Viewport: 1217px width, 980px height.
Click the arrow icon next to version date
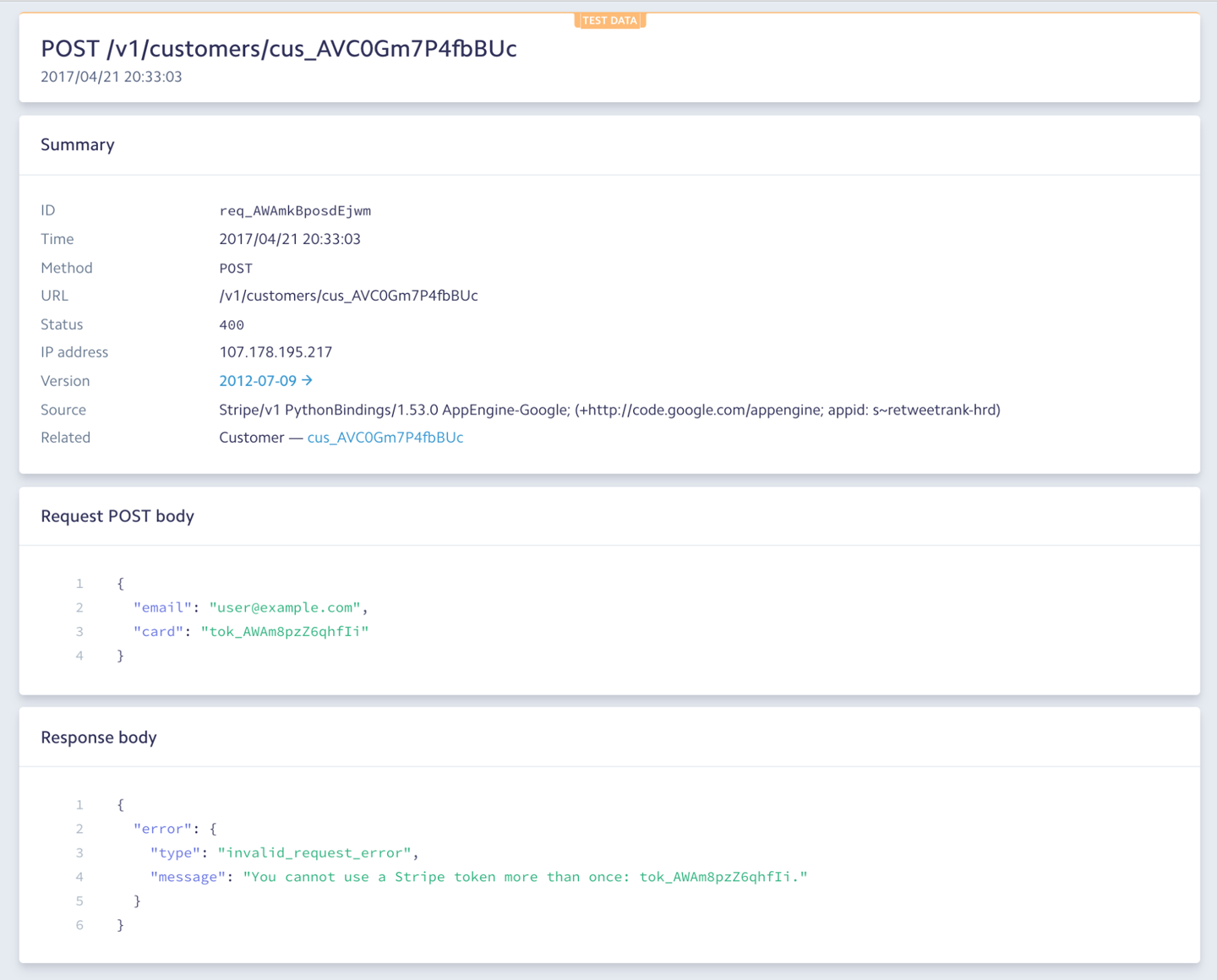308,381
